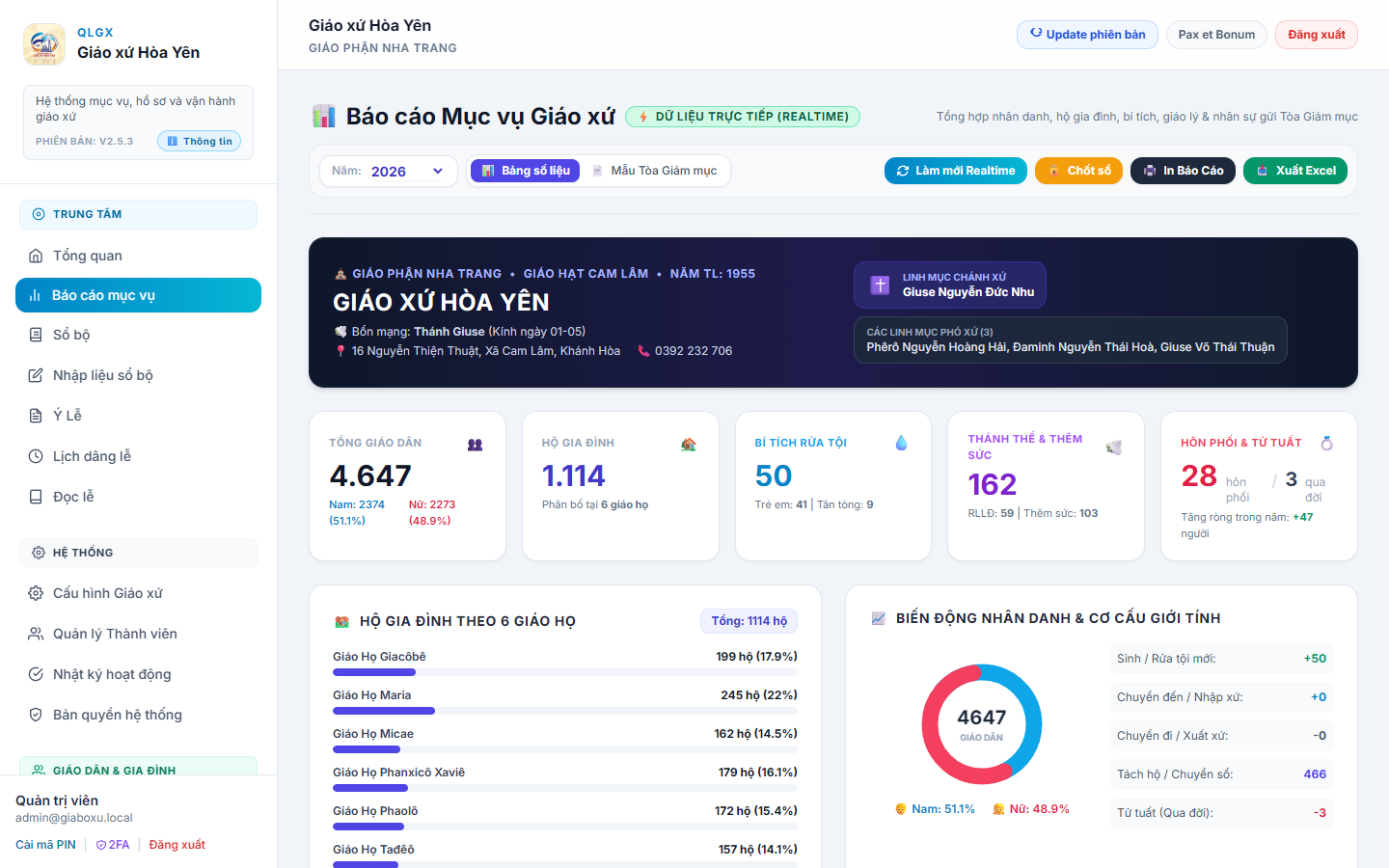Open Lịch dâng lễ menu item
The height and width of the screenshot is (868, 1389).
138,456
